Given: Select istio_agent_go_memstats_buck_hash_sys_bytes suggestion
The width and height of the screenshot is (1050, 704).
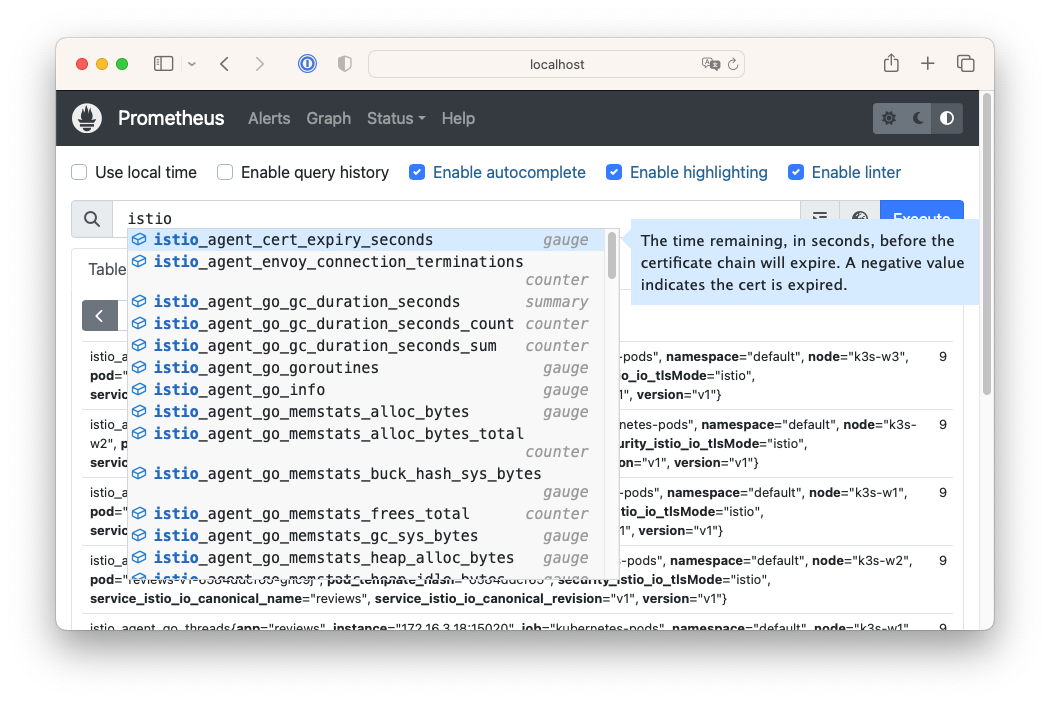Looking at the screenshot, I should click(x=366, y=482).
